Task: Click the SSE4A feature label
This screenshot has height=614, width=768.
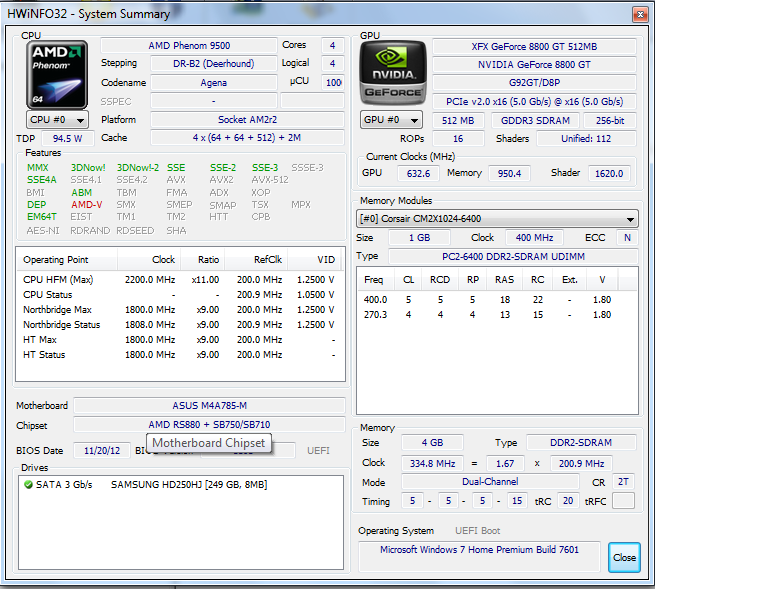Action: point(42,180)
